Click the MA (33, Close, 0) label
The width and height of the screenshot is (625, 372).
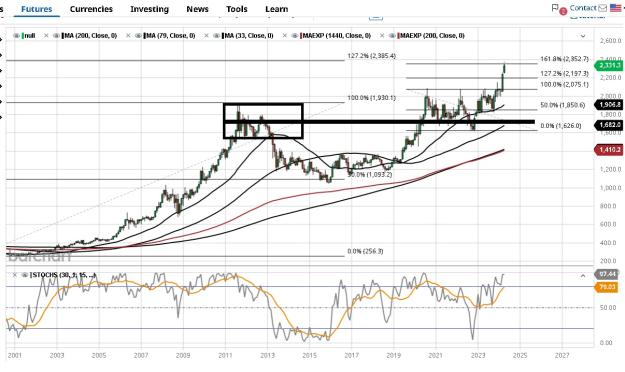click(249, 36)
